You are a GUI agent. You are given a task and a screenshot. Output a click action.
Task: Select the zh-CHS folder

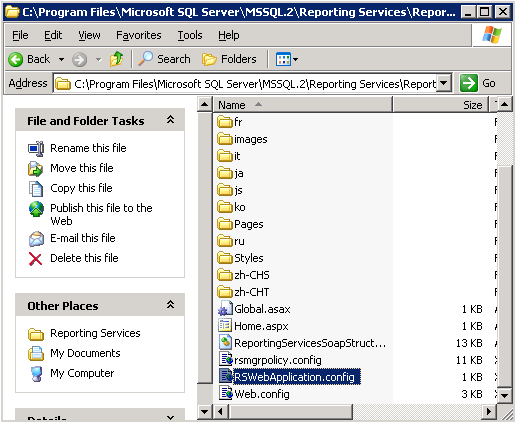[243, 275]
